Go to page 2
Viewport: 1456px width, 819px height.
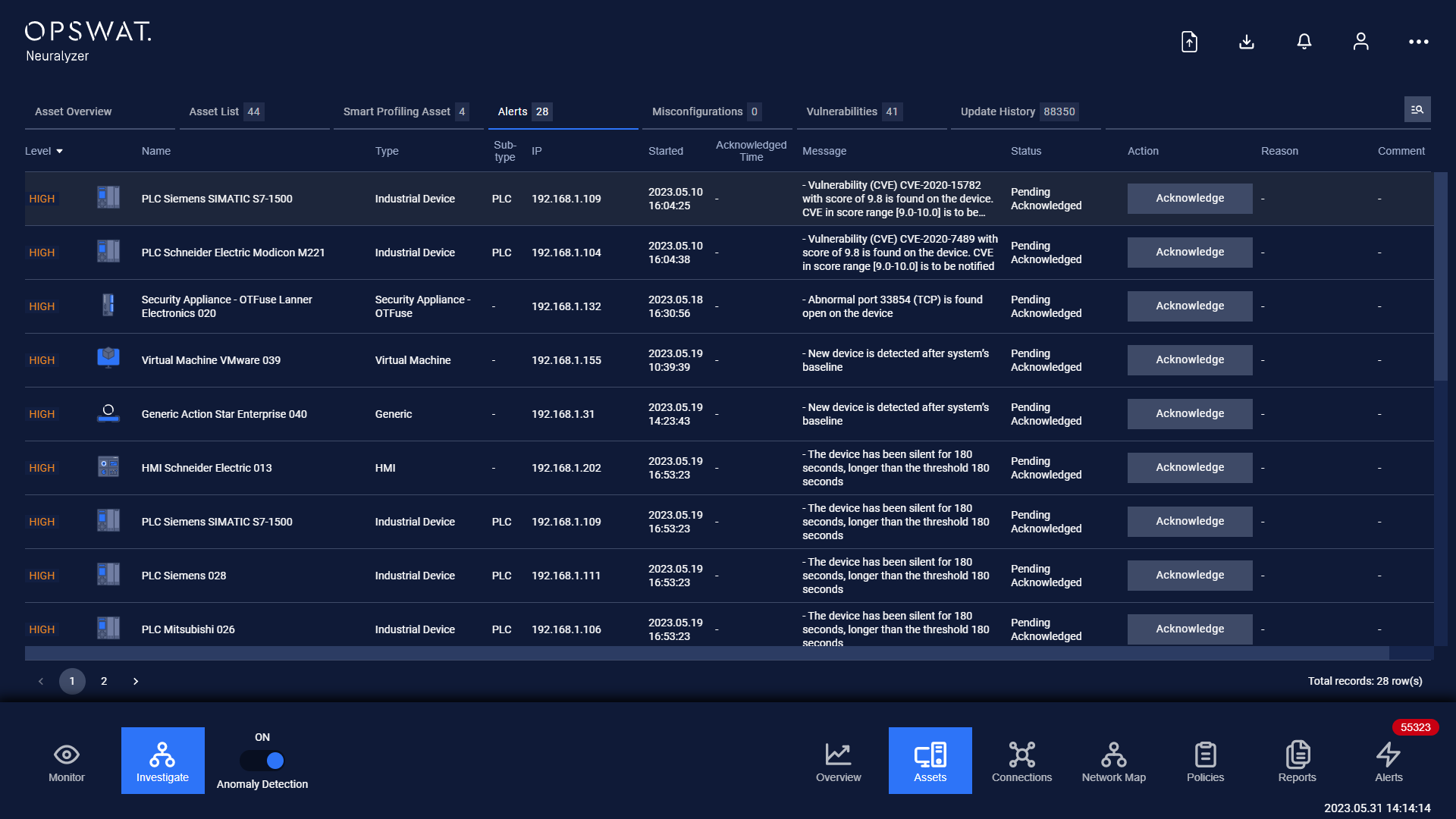104,681
